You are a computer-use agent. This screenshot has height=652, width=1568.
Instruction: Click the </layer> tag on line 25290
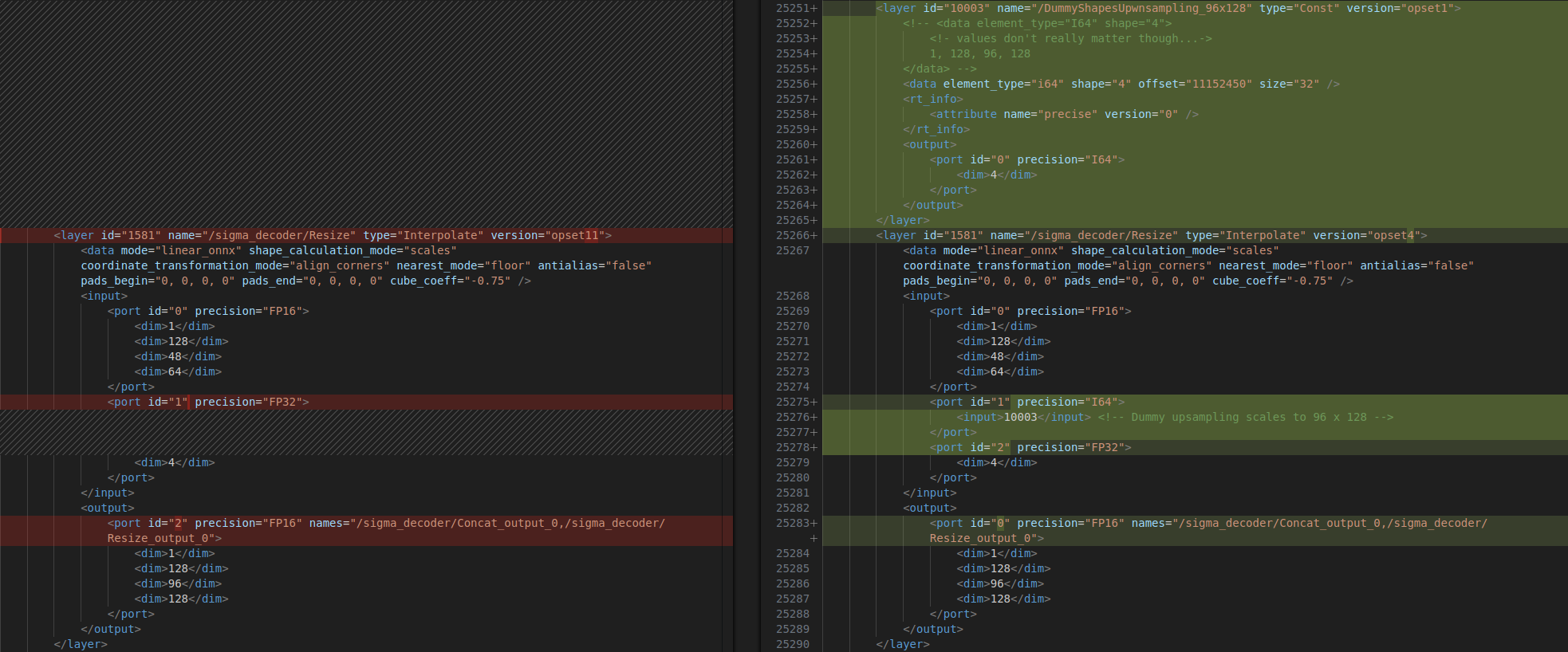coord(903,644)
